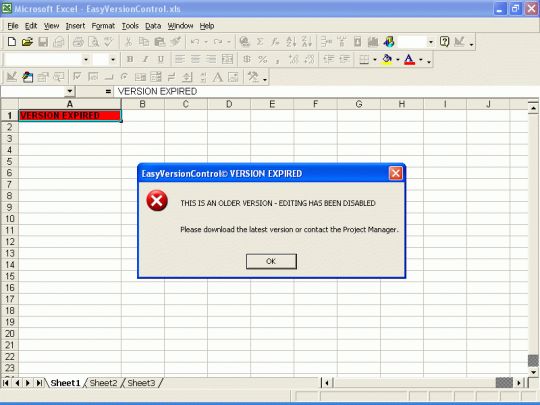Viewport: 540px width, 405px height.
Task: Click the Sort Descending Z-A icon
Action: pyautogui.click(x=307, y=42)
